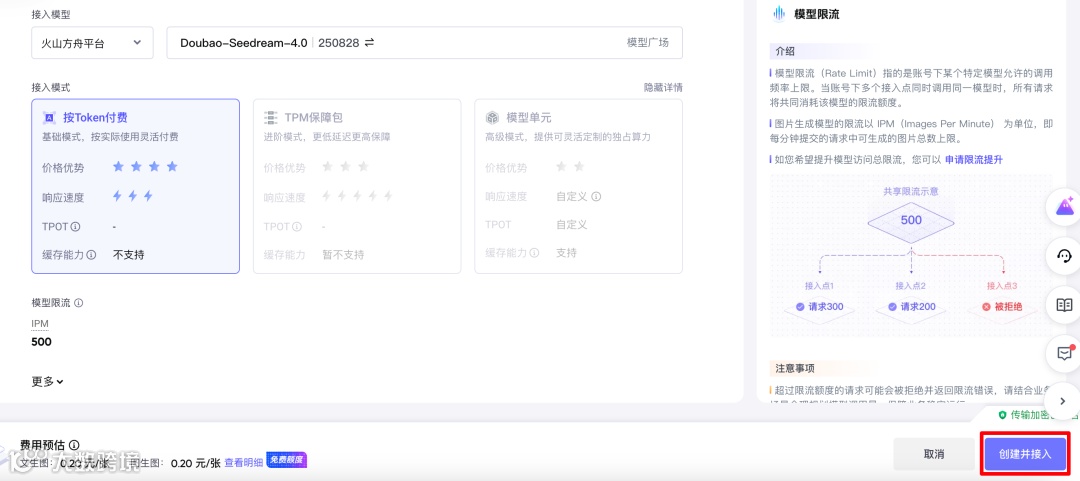Click the 取消 button
1080x481 pixels.
[933, 454]
